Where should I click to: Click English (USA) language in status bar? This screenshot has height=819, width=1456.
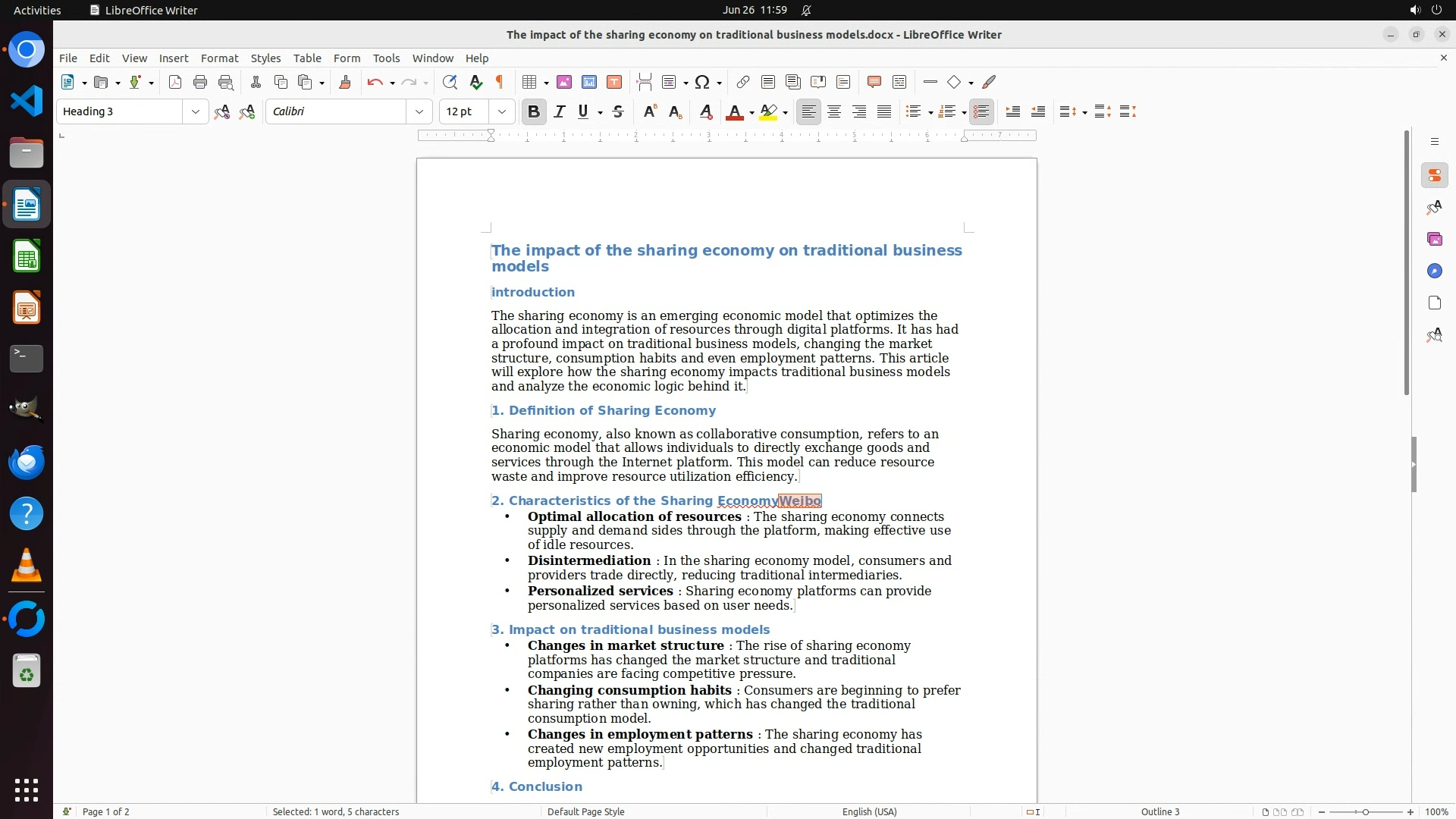869,811
